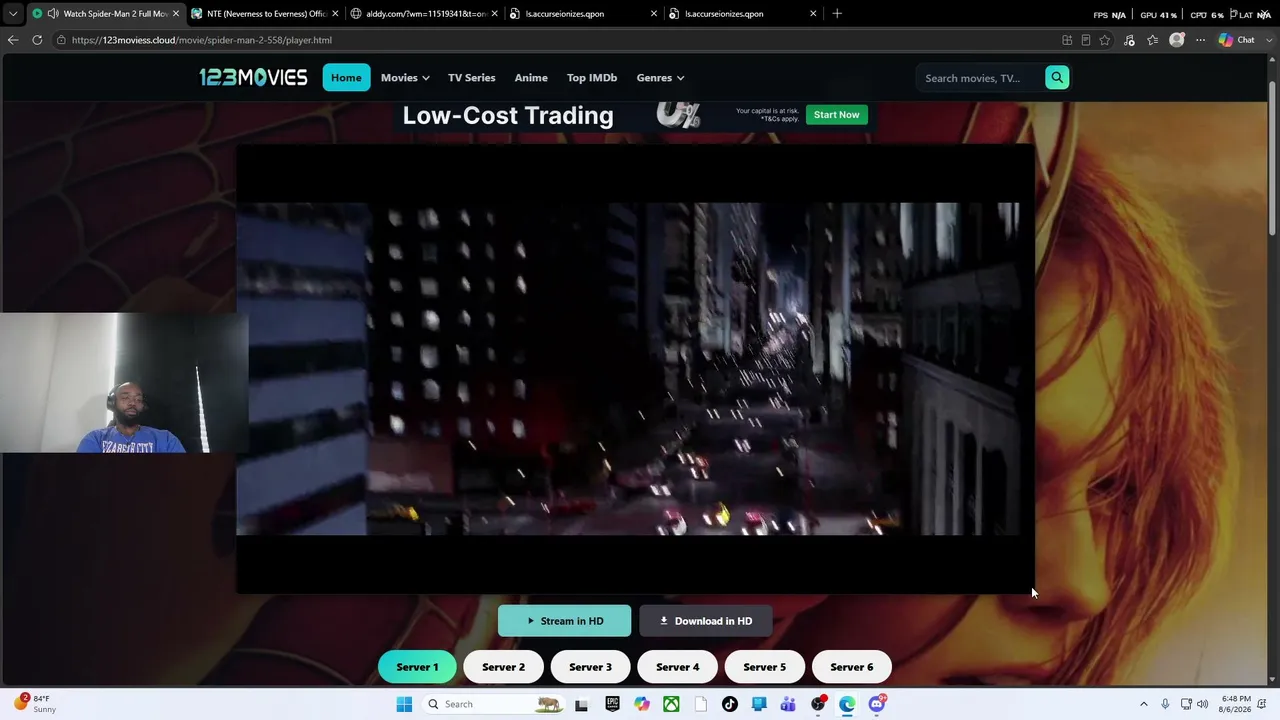
Task: Select Server 2
Action: (503, 667)
